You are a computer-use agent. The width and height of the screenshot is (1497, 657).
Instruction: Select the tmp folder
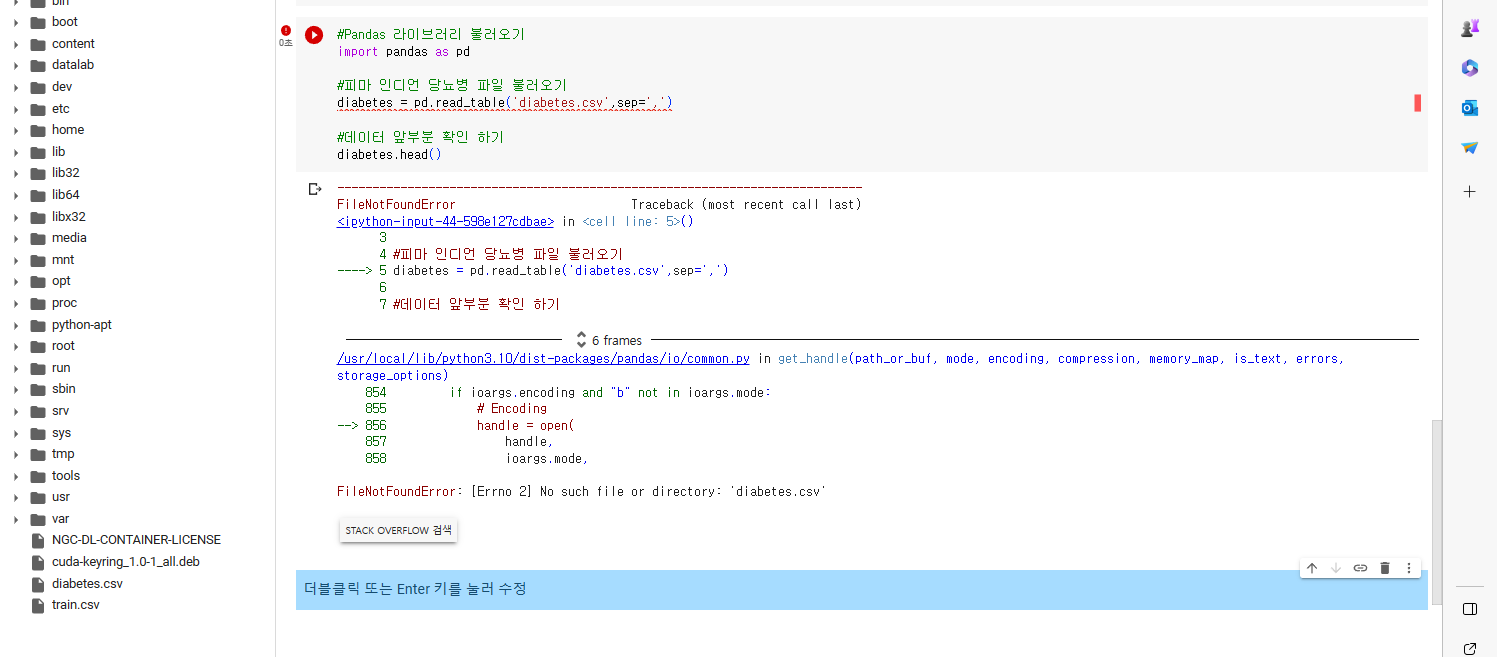pos(63,454)
